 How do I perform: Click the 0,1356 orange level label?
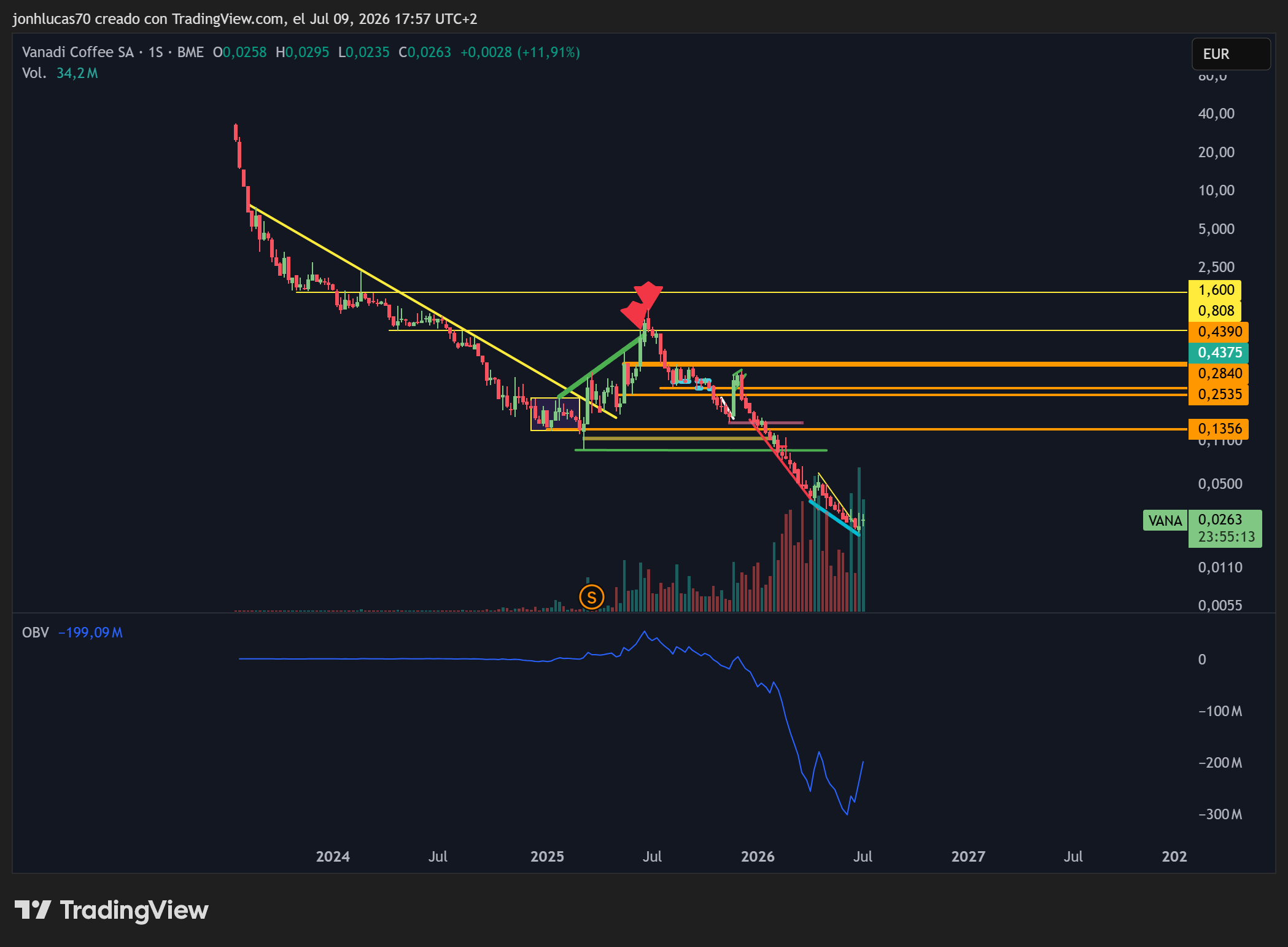click(x=1219, y=429)
